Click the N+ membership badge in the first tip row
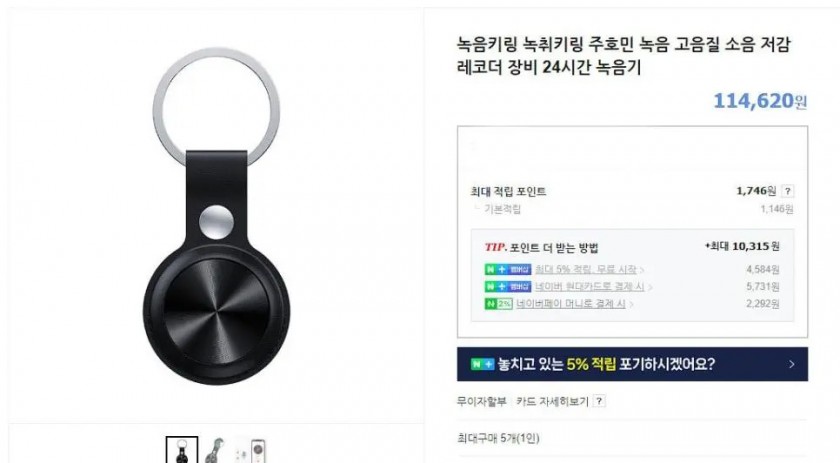This screenshot has height=463, width=840. click(508, 270)
